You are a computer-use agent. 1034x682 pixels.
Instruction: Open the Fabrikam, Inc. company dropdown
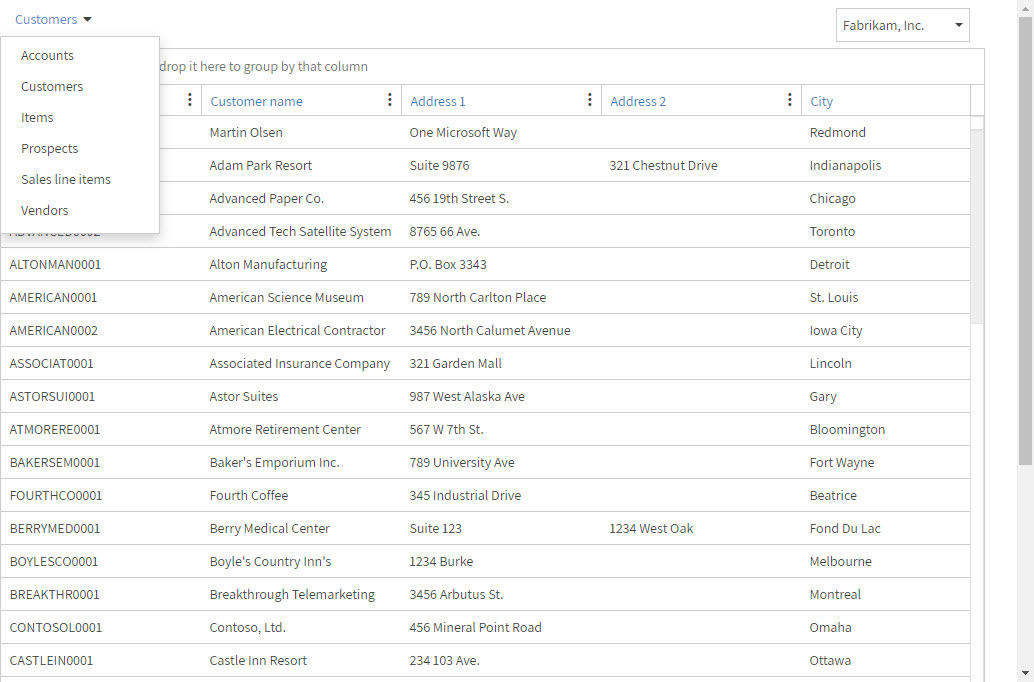point(902,25)
